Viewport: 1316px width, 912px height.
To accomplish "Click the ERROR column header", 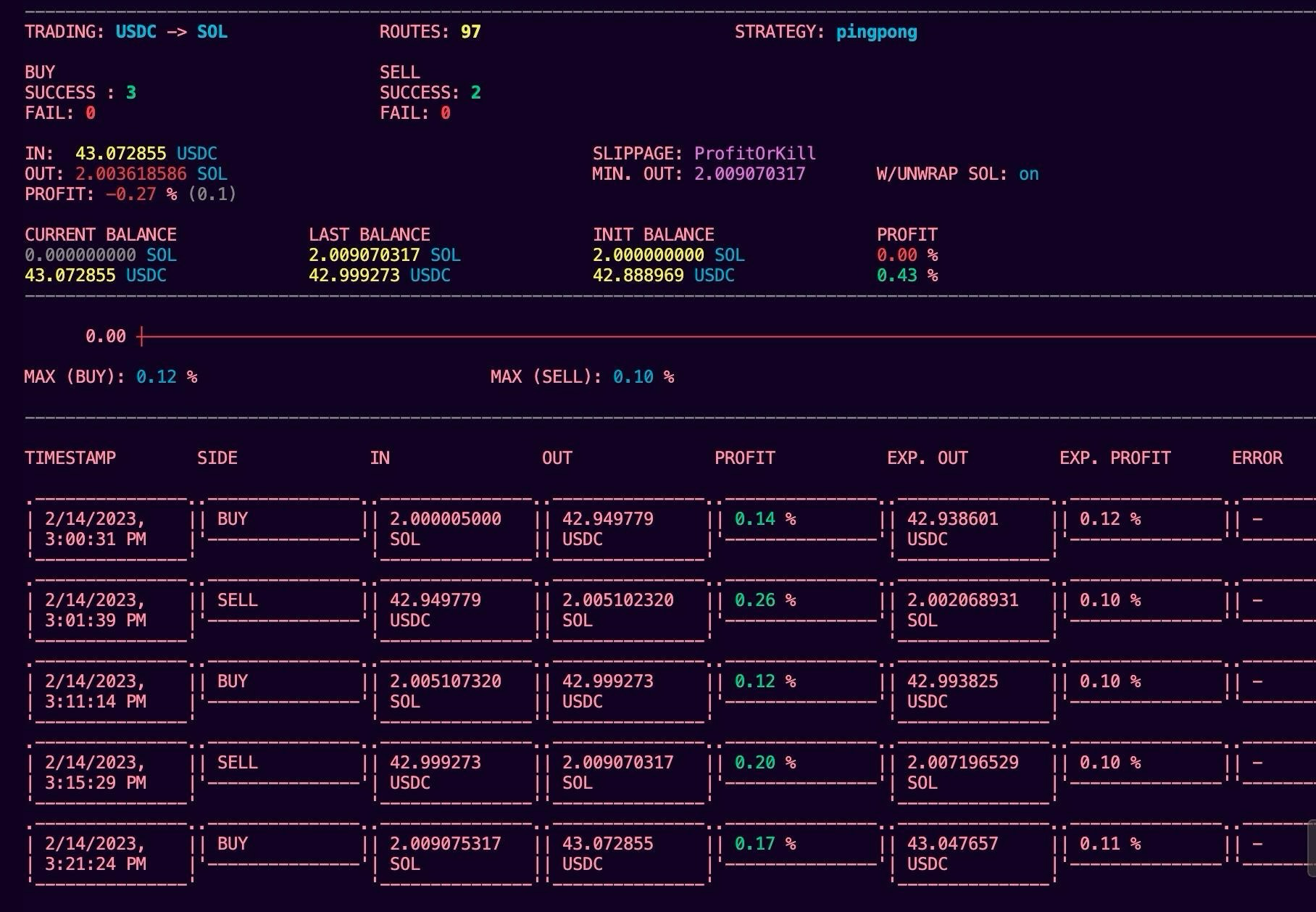I will tap(1257, 458).
